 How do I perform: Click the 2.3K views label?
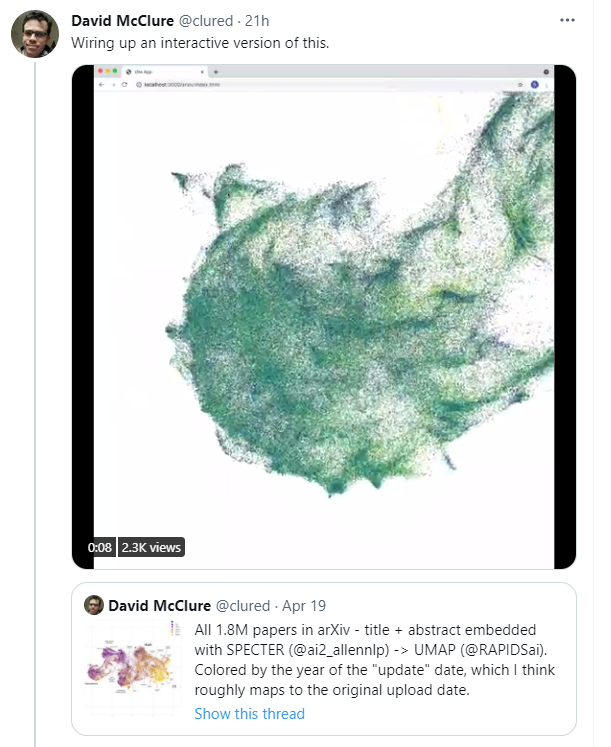point(151,547)
